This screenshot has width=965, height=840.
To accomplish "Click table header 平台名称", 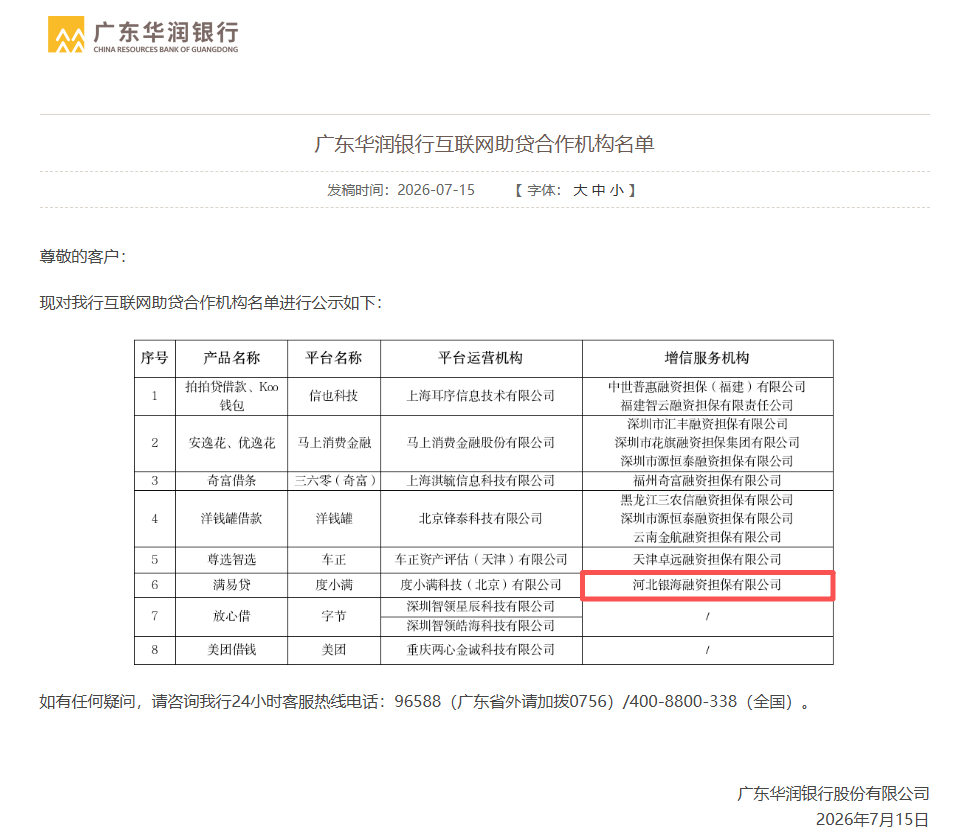I will (334, 358).
